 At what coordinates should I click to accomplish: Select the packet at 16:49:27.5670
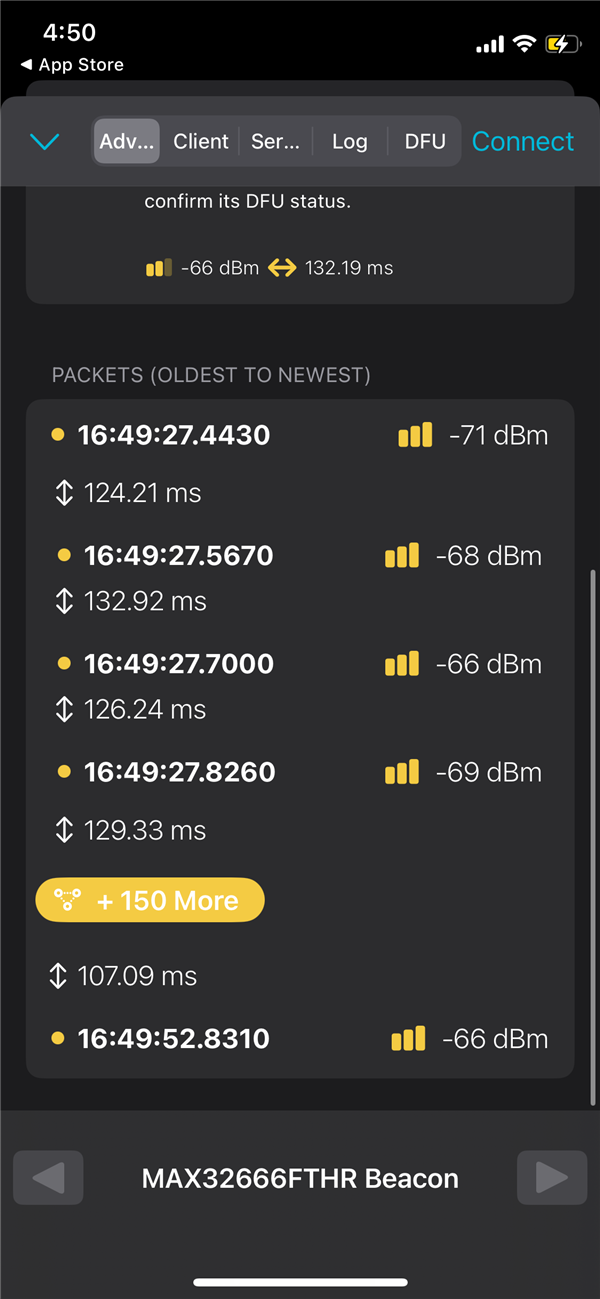coord(179,556)
